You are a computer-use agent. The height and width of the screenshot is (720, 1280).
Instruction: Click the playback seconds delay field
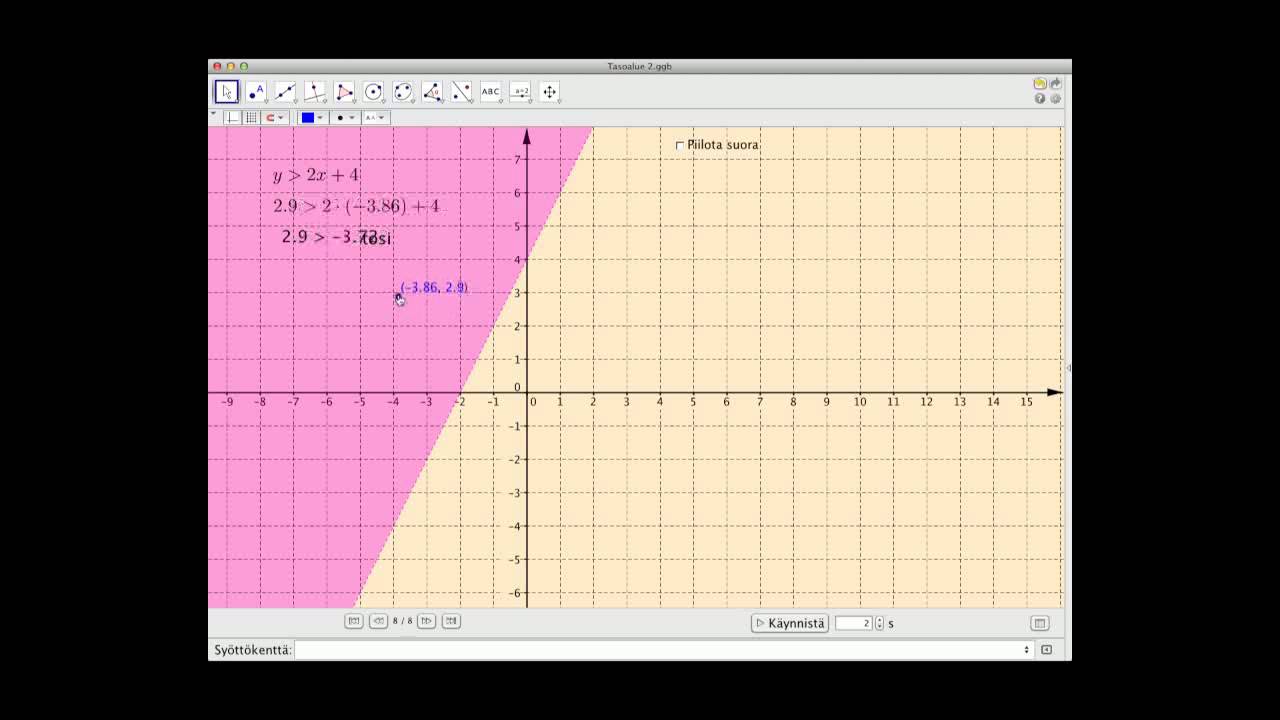pos(854,623)
